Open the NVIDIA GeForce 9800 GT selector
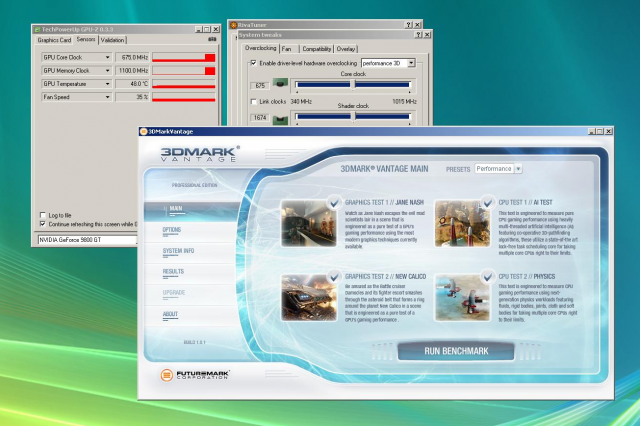Image resolution: width=640 pixels, height=426 pixels. pos(87,240)
